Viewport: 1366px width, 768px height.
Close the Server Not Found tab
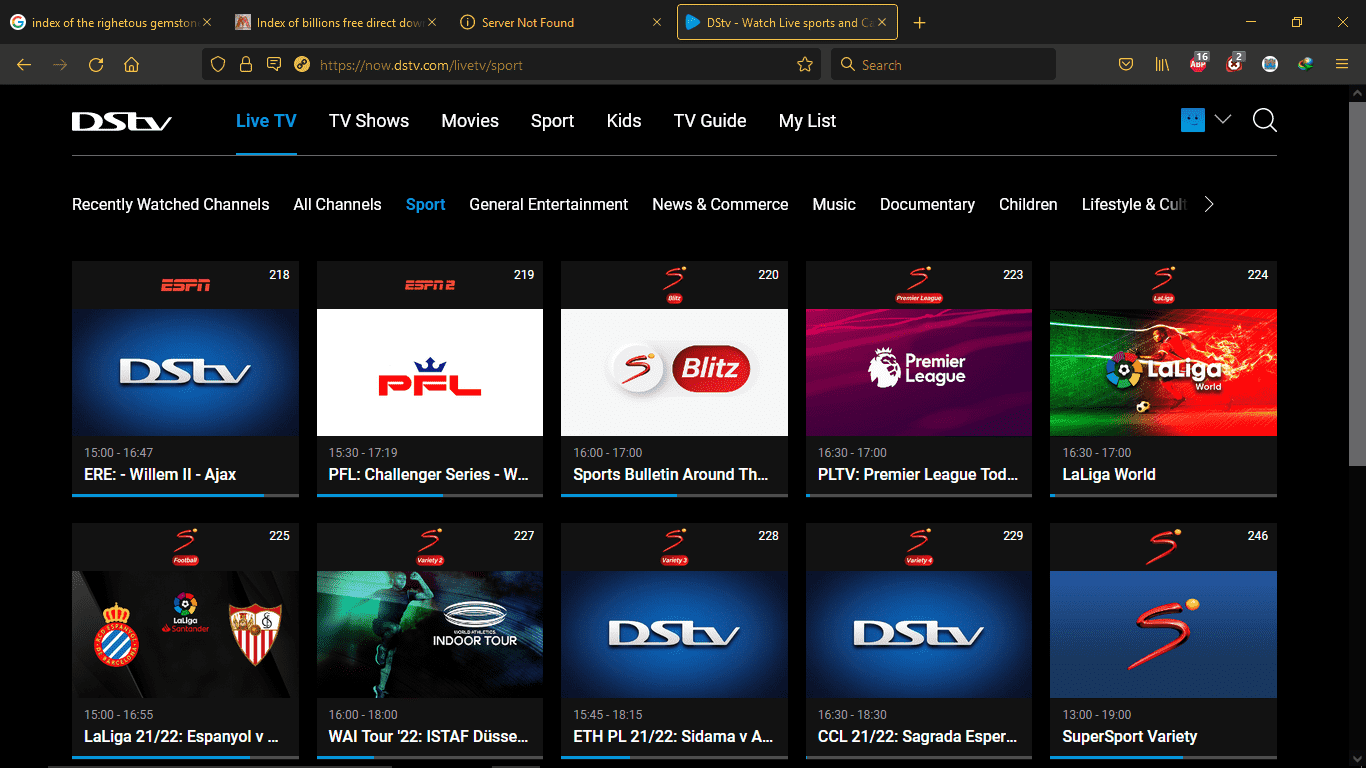pyautogui.click(x=657, y=23)
